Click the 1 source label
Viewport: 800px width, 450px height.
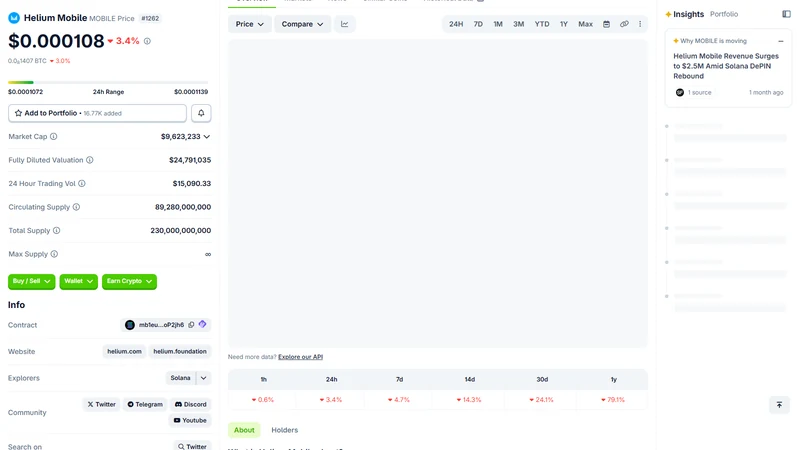coord(699,93)
